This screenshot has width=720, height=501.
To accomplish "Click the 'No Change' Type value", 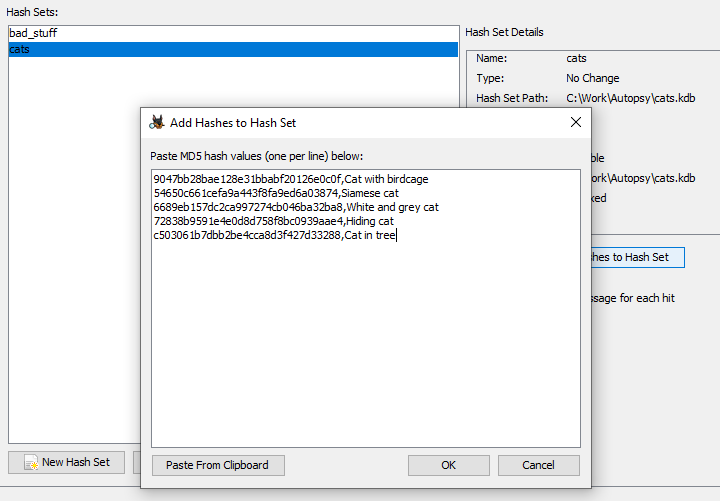I will 592,78.
